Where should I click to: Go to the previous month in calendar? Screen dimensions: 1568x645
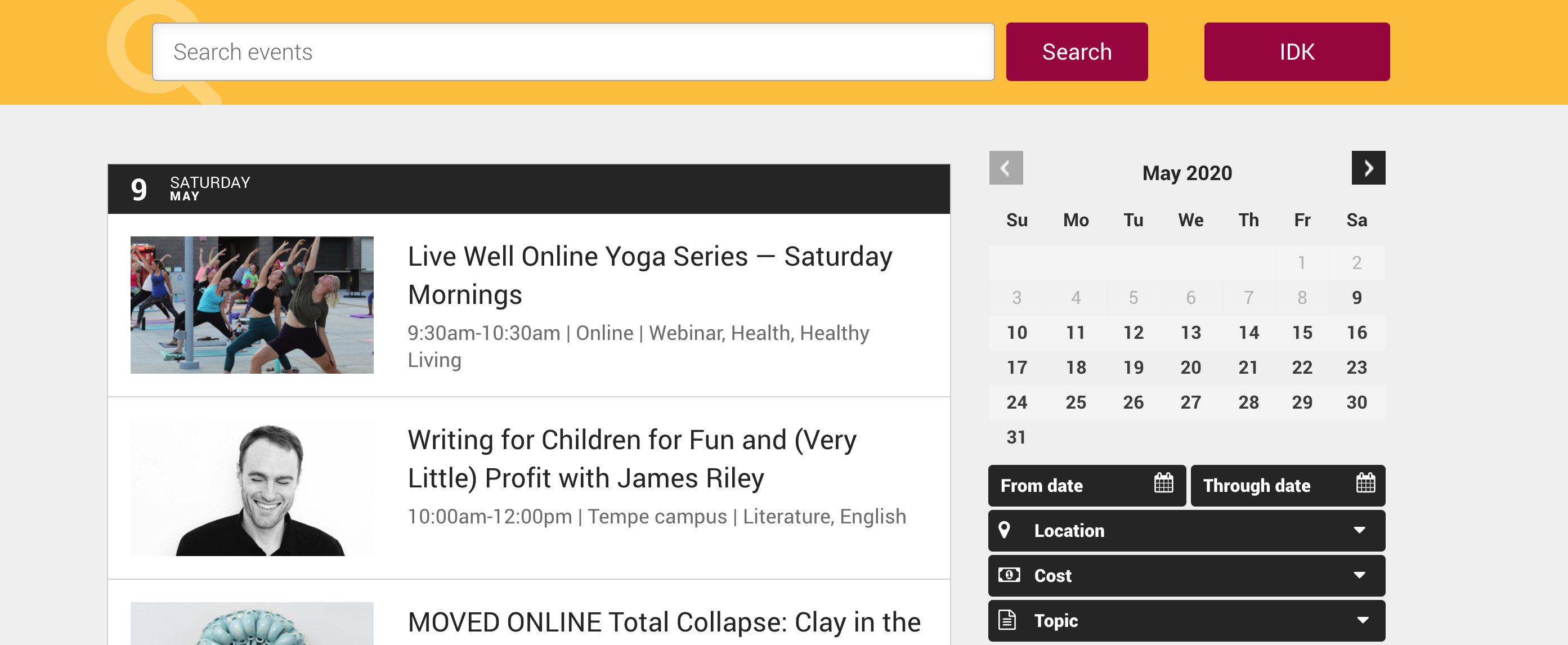point(1006,168)
